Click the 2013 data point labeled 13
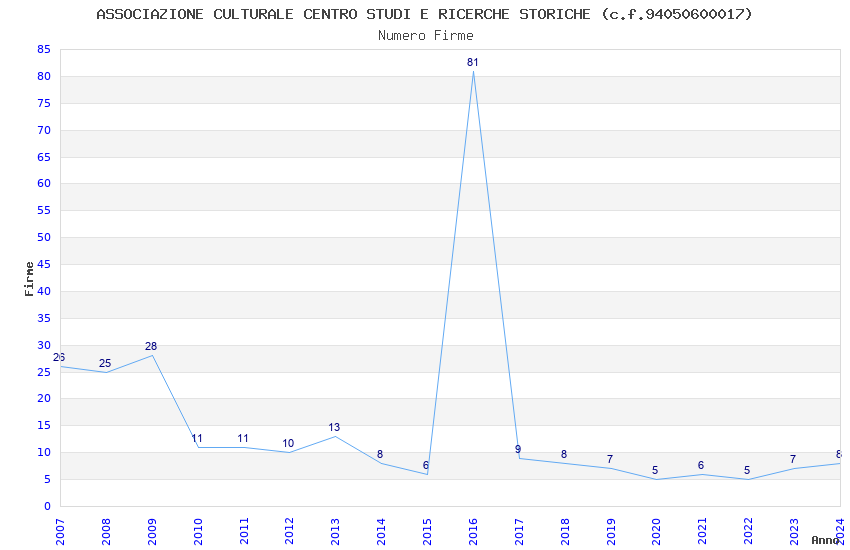This screenshot has width=850, height=550. pos(336,436)
